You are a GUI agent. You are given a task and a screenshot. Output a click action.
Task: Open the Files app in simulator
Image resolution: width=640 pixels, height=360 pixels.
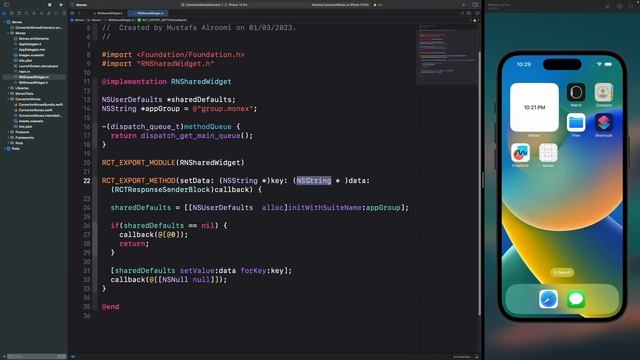pyautogui.click(x=576, y=122)
